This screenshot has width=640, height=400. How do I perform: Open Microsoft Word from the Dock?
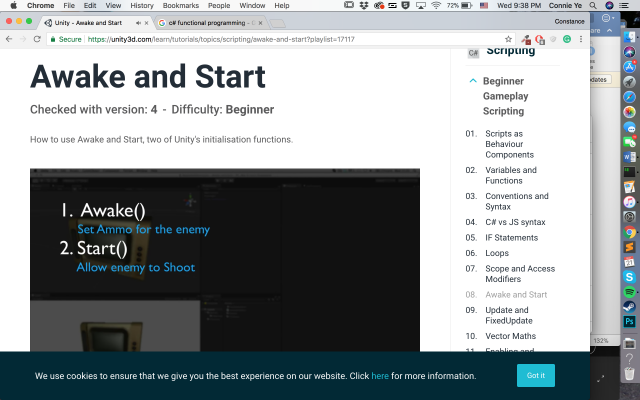click(x=629, y=157)
